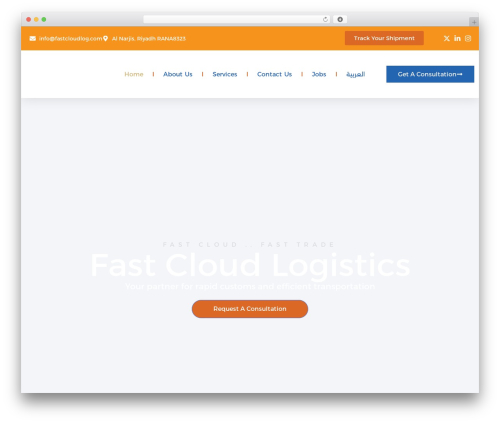Click the green maximize window button
Screen dimensions: 500x423
[x=44, y=19]
